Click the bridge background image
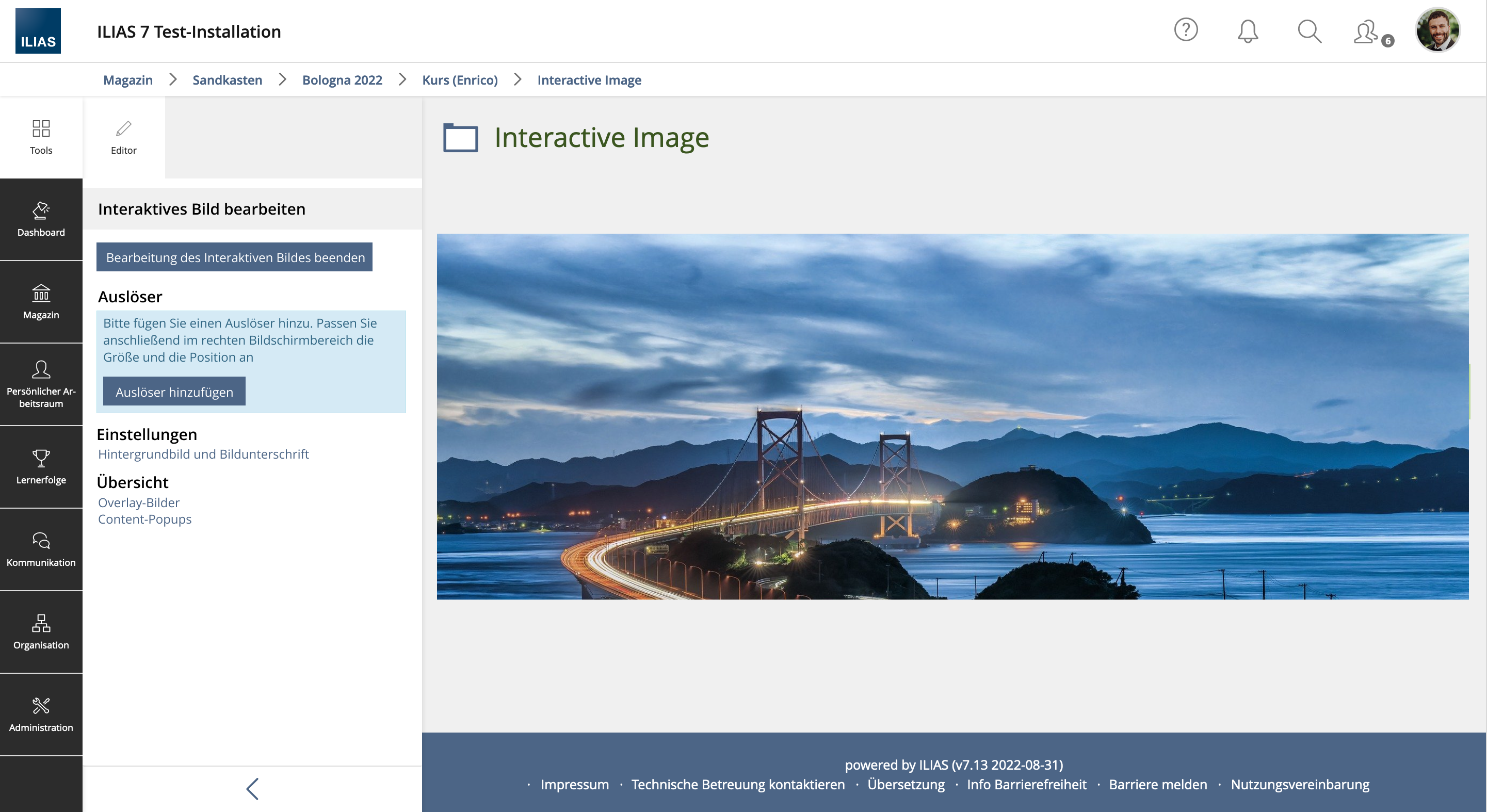The height and width of the screenshot is (812, 1487). pos(952,416)
